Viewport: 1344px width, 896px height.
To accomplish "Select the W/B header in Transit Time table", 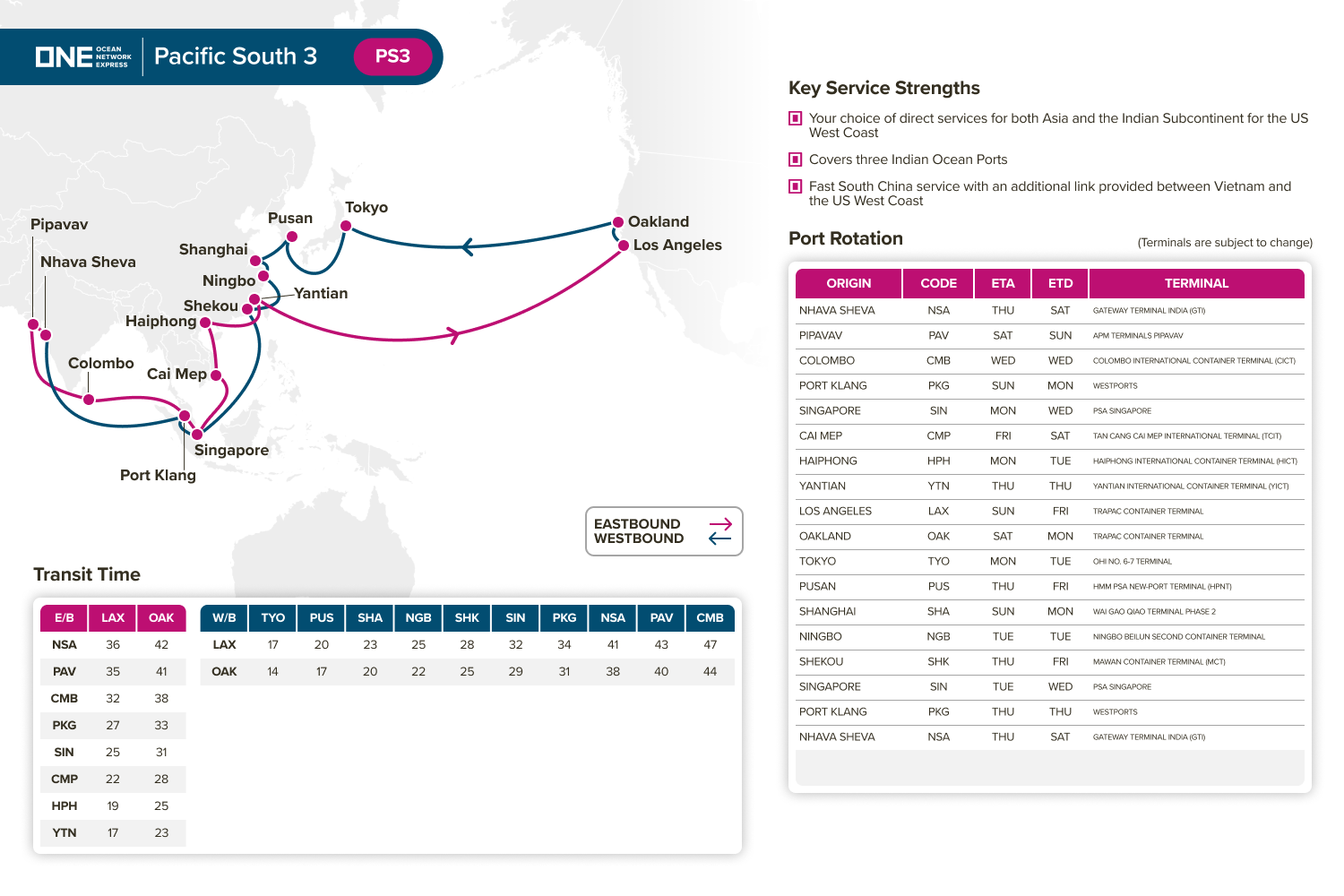I will 224,618.
